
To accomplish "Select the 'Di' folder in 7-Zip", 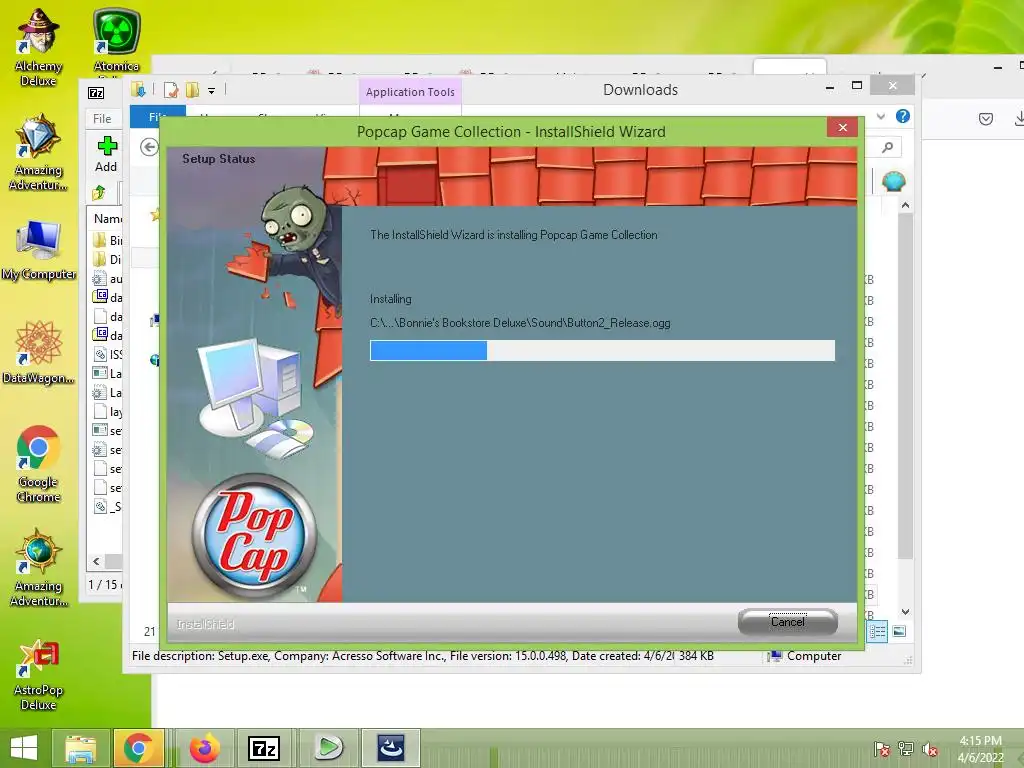I will pos(108,259).
